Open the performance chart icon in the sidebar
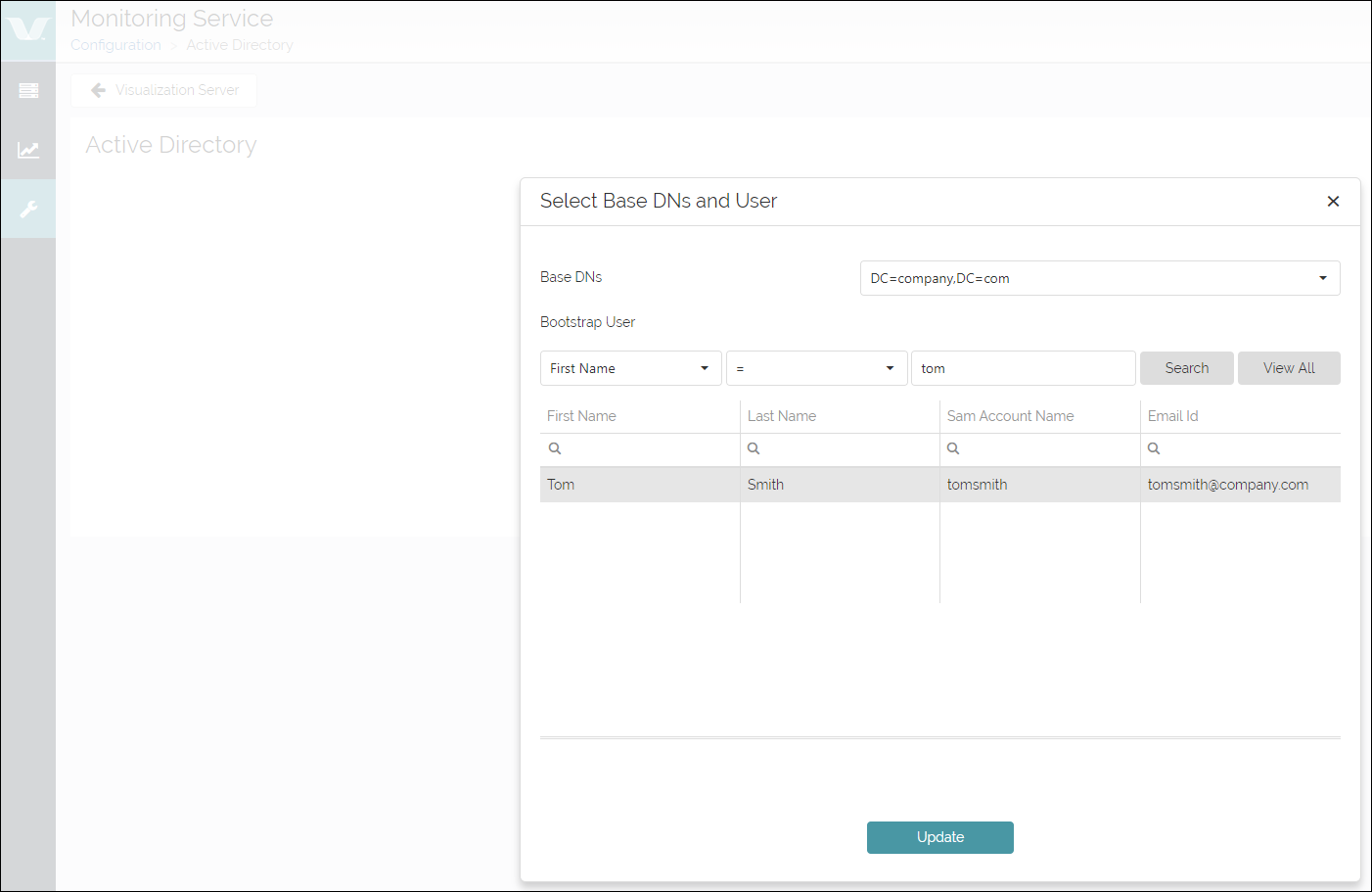The width and height of the screenshot is (1372, 892). point(27,149)
